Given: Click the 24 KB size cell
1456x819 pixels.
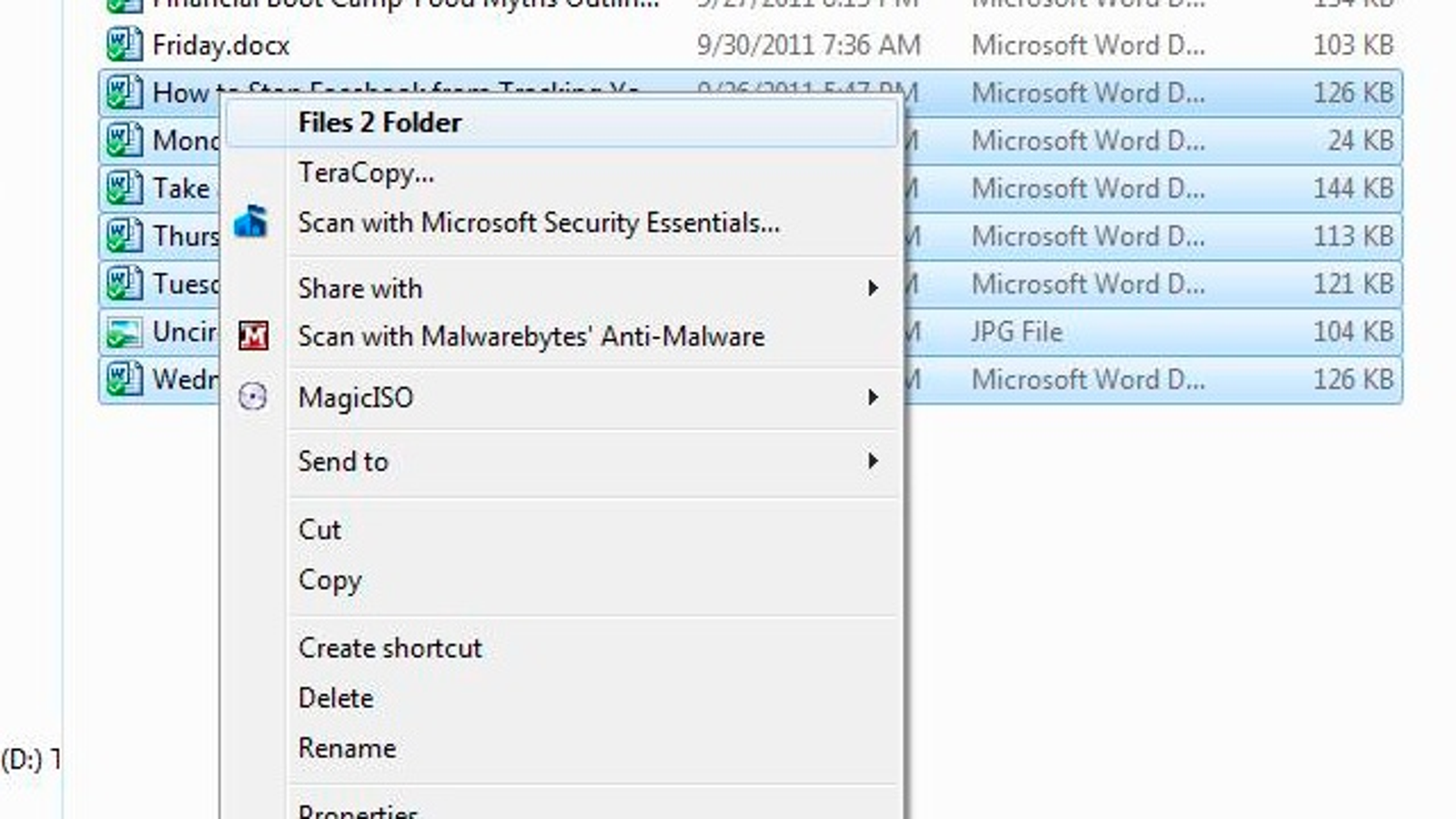Looking at the screenshot, I should [x=1360, y=140].
